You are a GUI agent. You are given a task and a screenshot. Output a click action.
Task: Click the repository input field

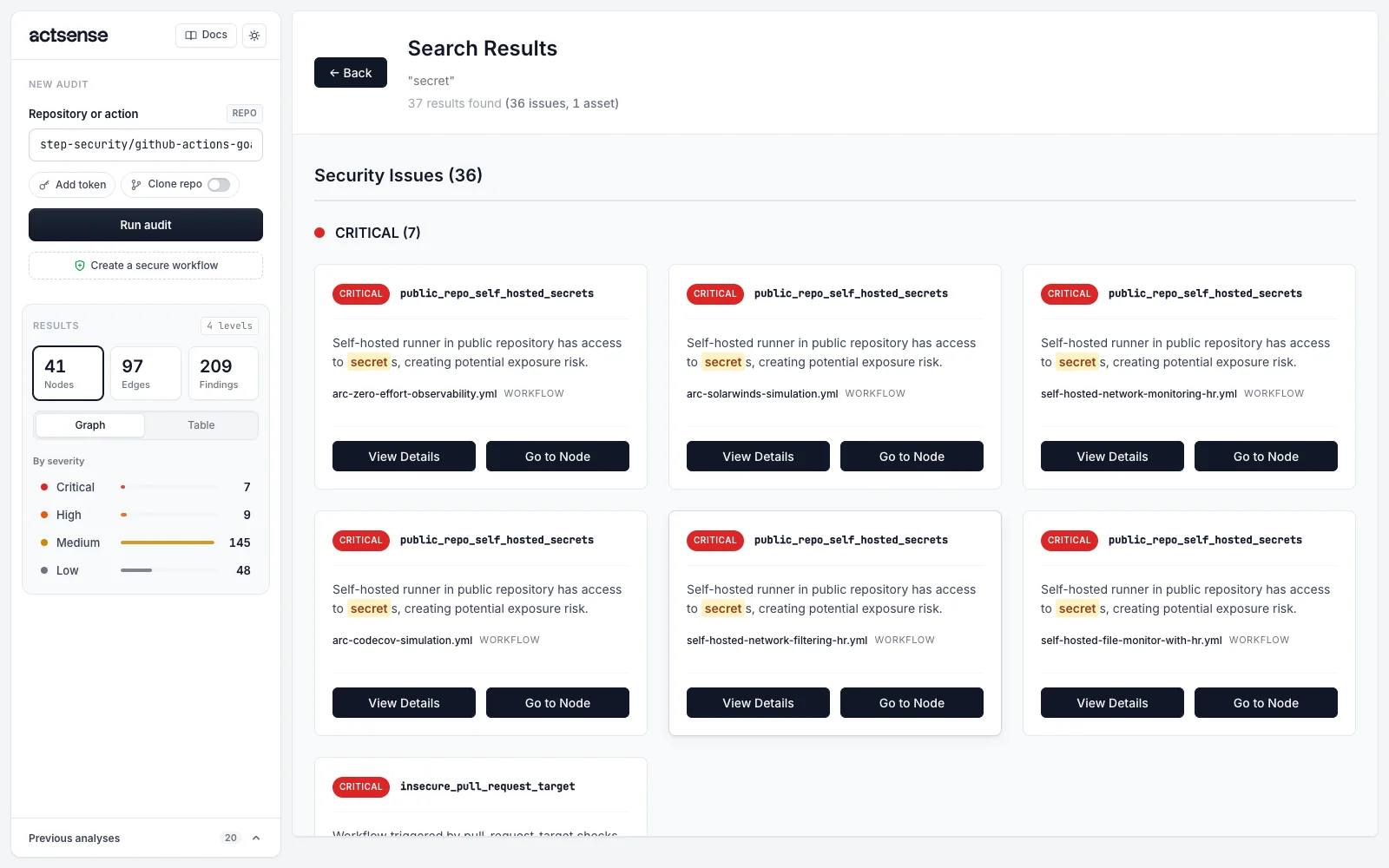[x=146, y=145]
